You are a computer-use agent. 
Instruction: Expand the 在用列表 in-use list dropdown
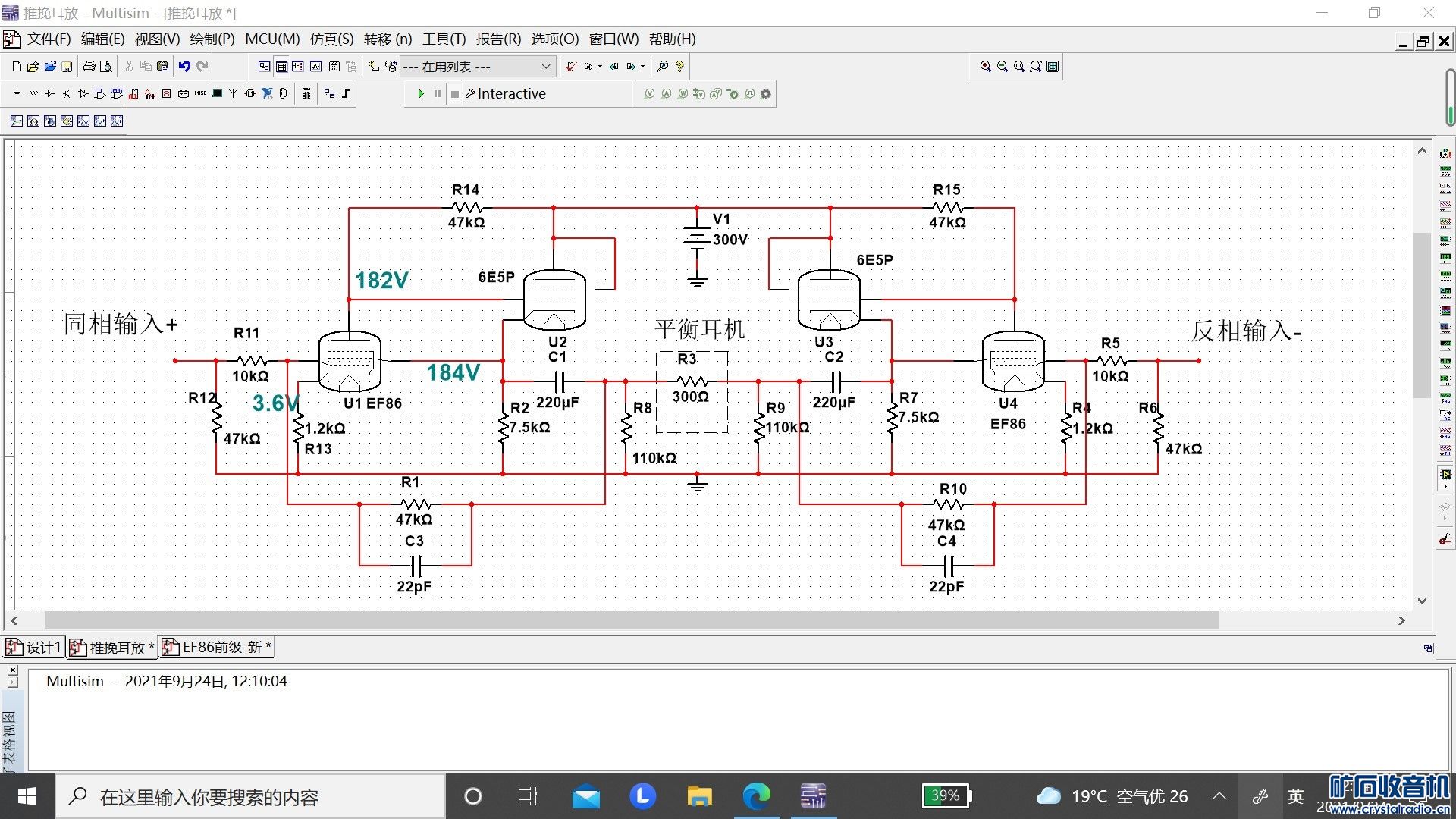click(x=545, y=67)
